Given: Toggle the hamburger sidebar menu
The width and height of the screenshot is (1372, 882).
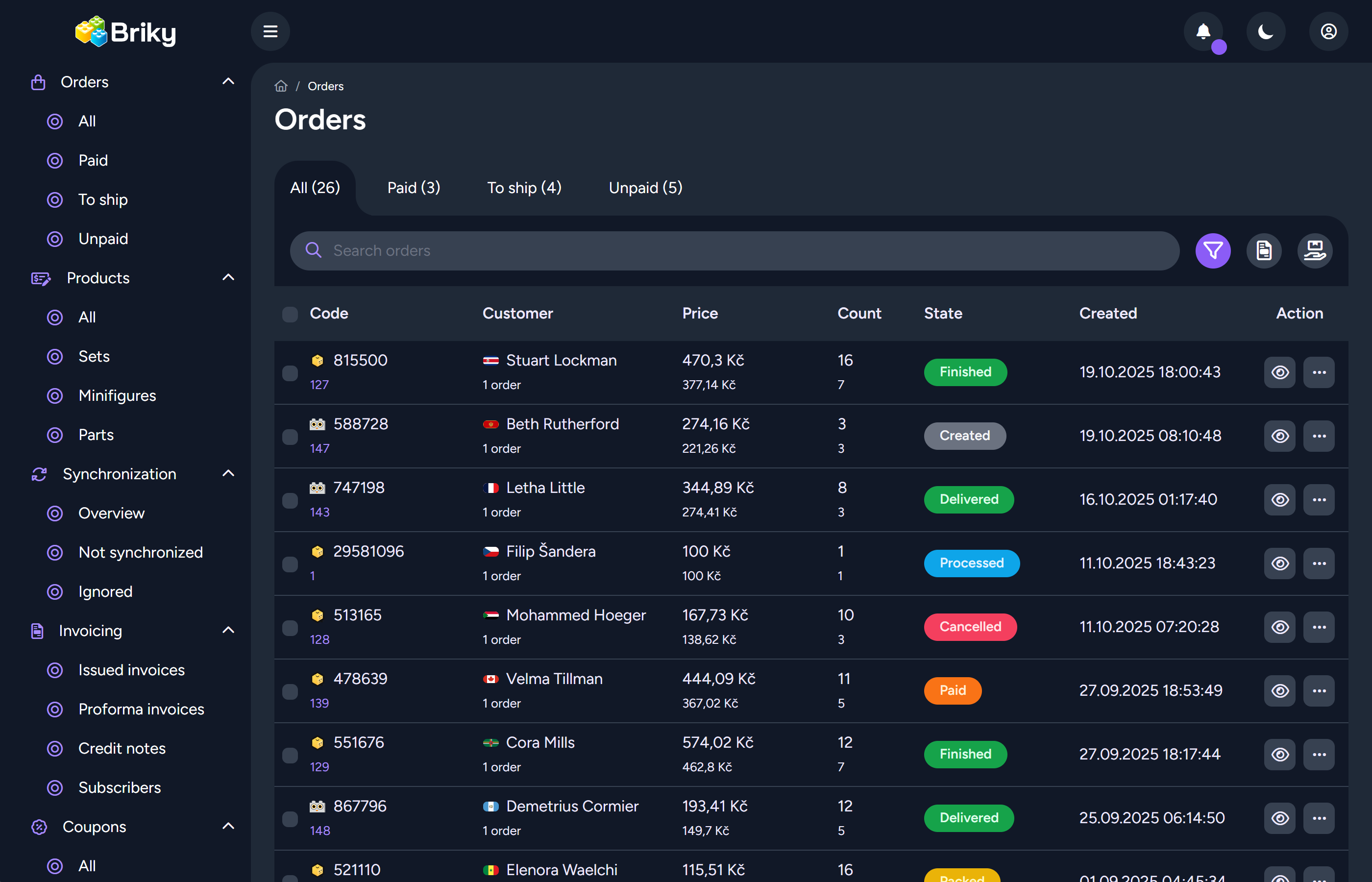Looking at the screenshot, I should tap(270, 31).
